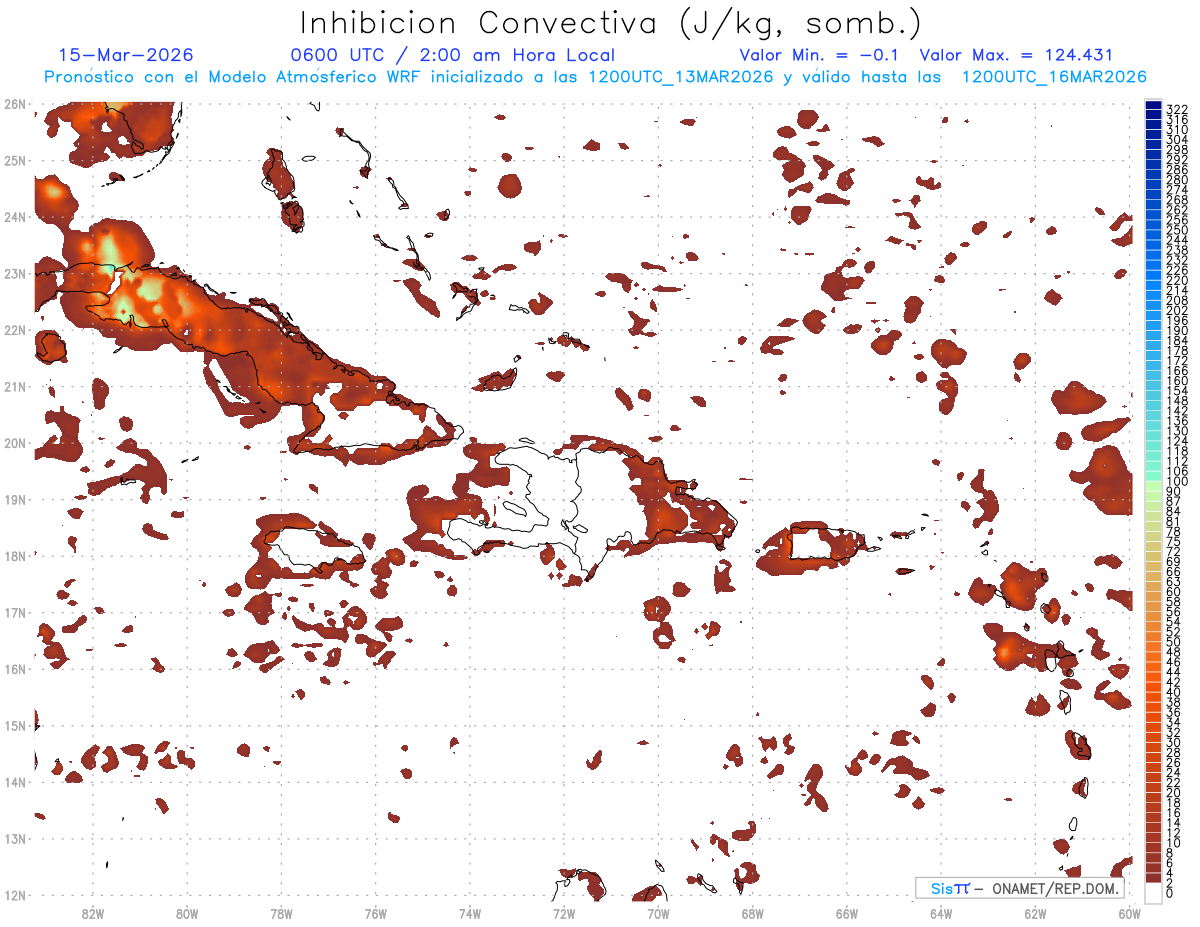Click the light green 100 colorbar swatch
The image size is (1200, 927).
1153,484
